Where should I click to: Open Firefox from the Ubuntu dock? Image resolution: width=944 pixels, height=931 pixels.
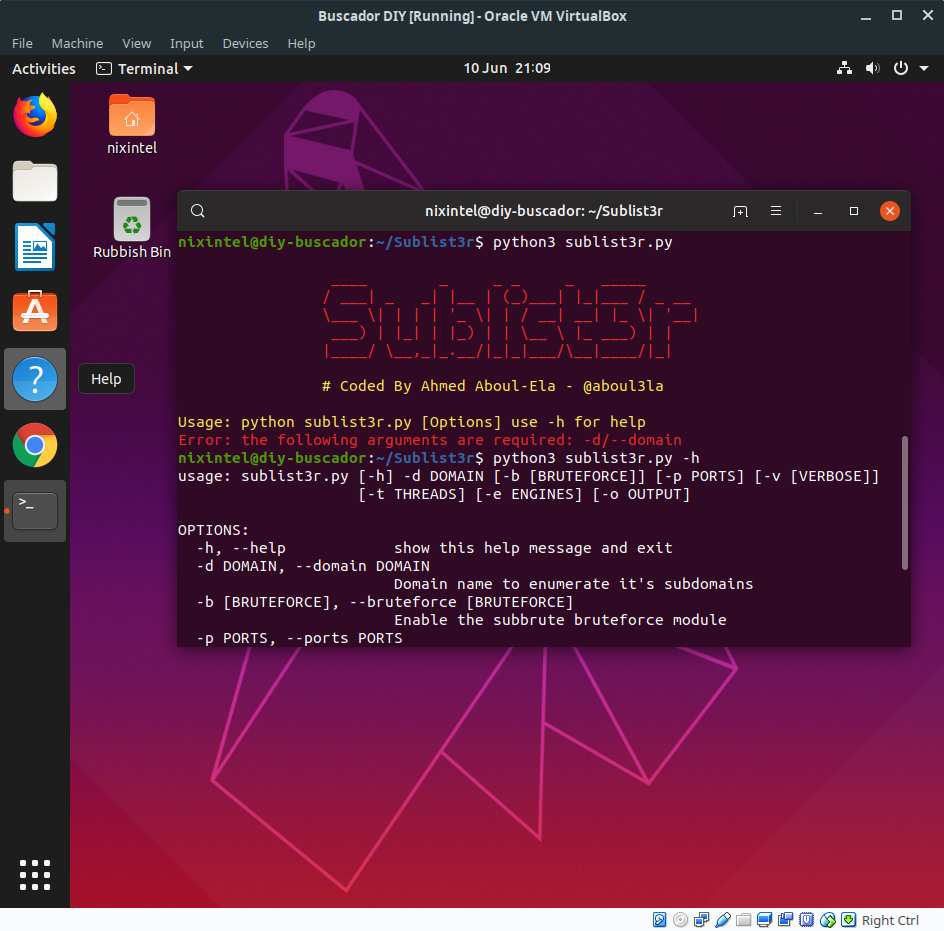pos(35,115)
